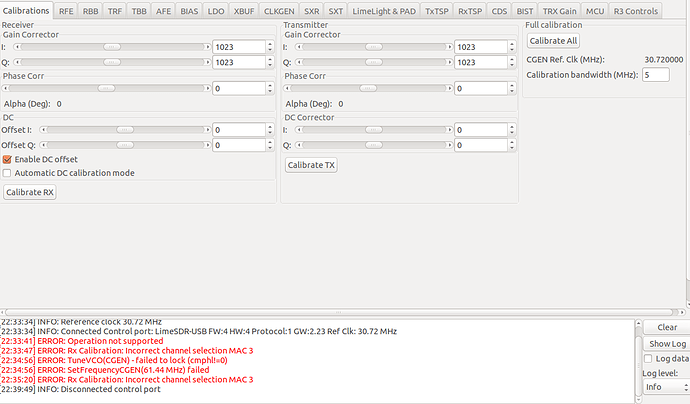Switch to the RFE tab
The height and width of the screenshot is (404, 690).
66,11
